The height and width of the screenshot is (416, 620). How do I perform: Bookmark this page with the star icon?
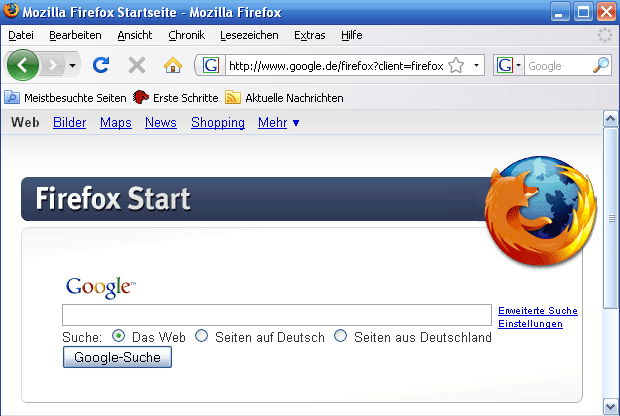pos(456,65)
